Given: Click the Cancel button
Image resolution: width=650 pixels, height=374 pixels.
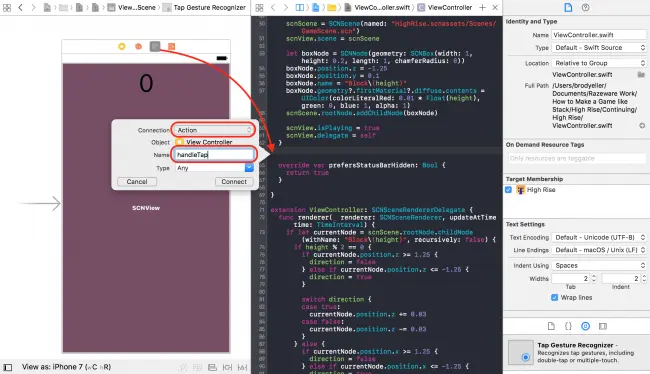Looking at the screenshot, I should pos(137,182).
